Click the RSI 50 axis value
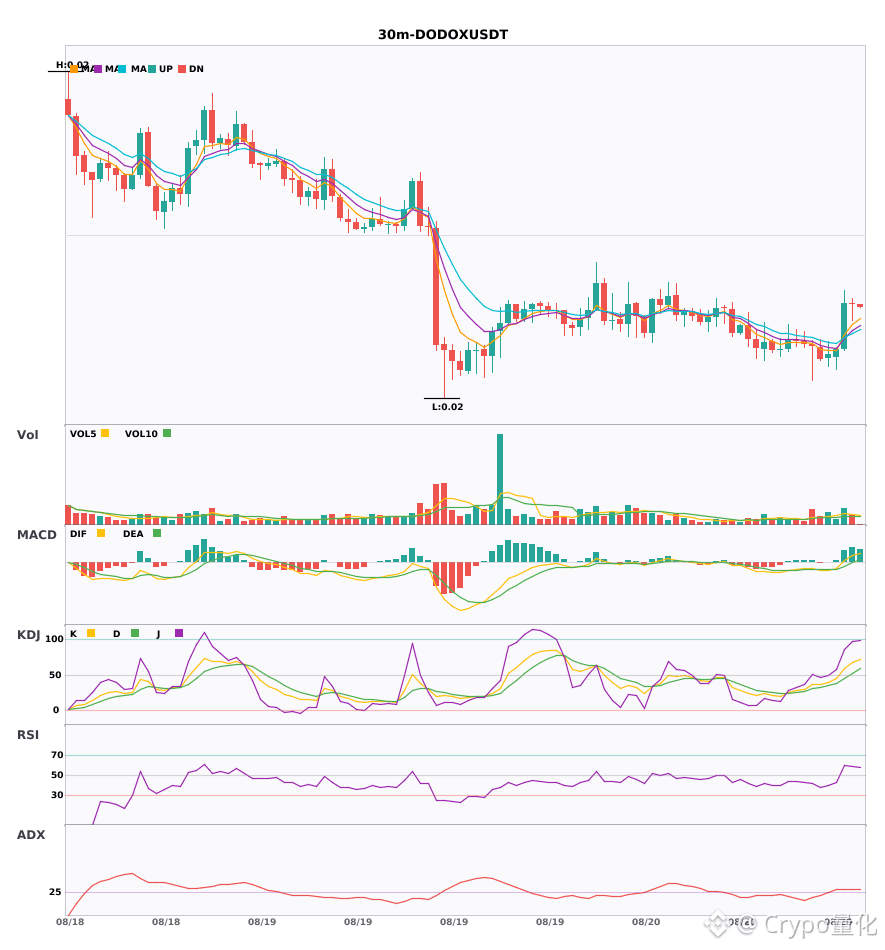Screen dimensions: 885x950 [x=57, y=774]
